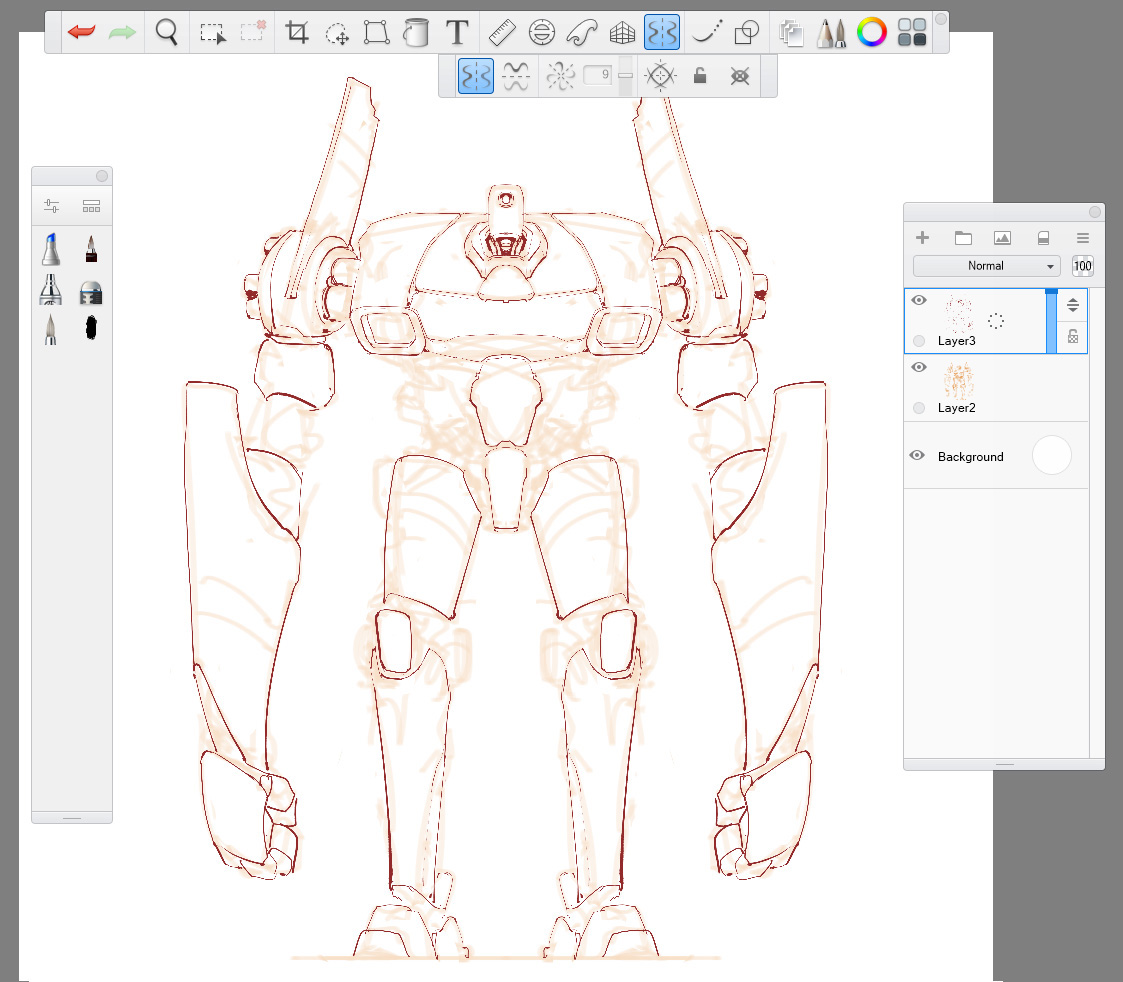Pick the Flood Fill bucket tool
Viewport: 1123px width, 982px height.
tap(416, 33)
